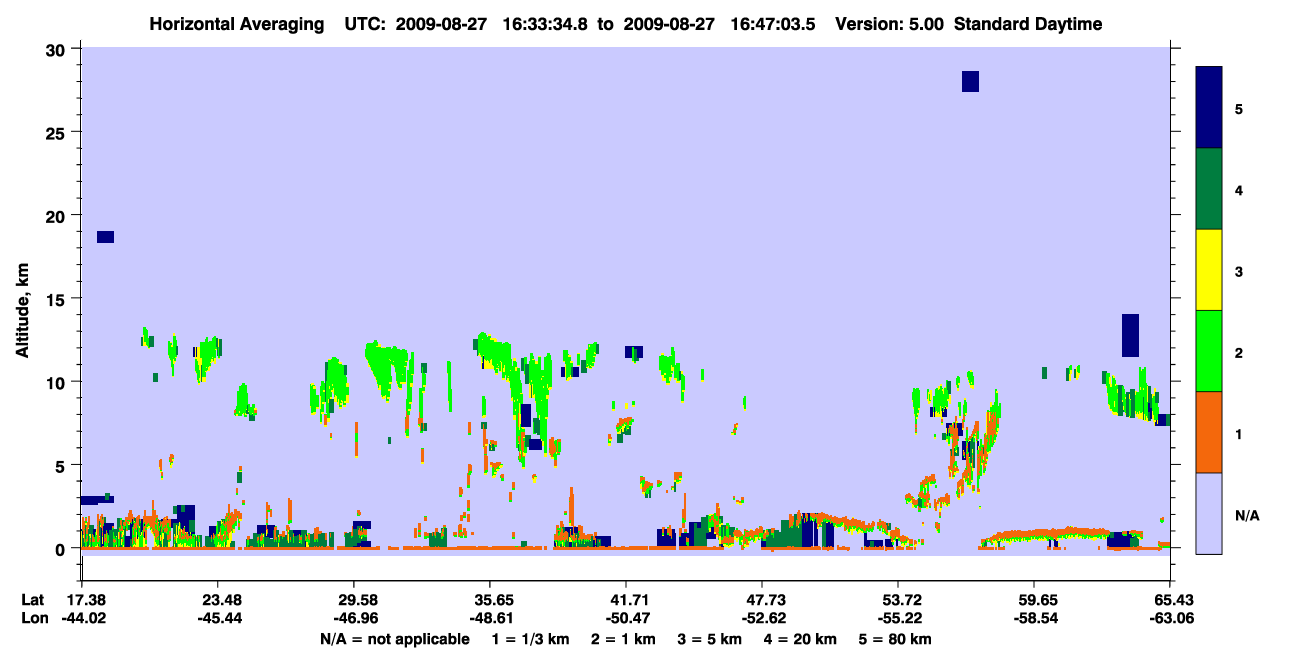Click the longitude value -63.06
Image resolution: width=1300 pixels, height=667 pixels.
(x=1170, y=619)
